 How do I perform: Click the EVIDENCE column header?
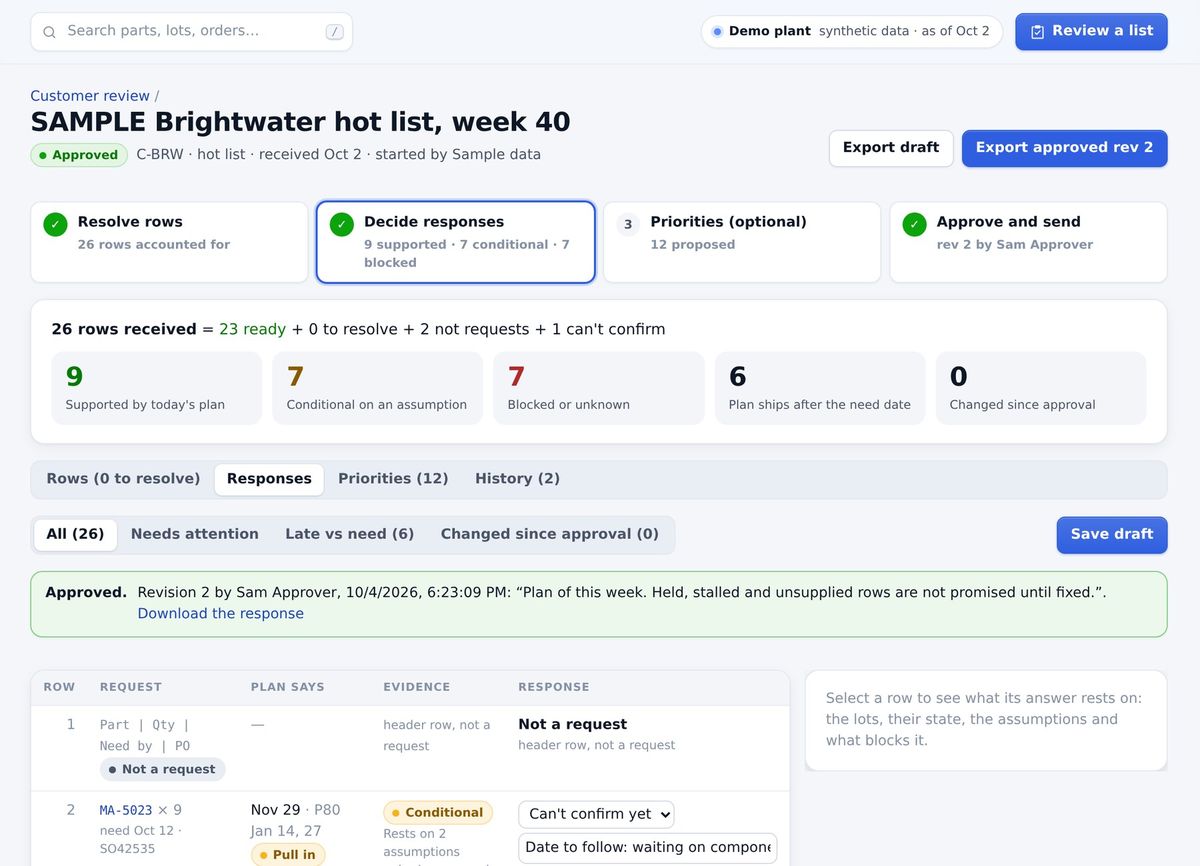[417, 687]
